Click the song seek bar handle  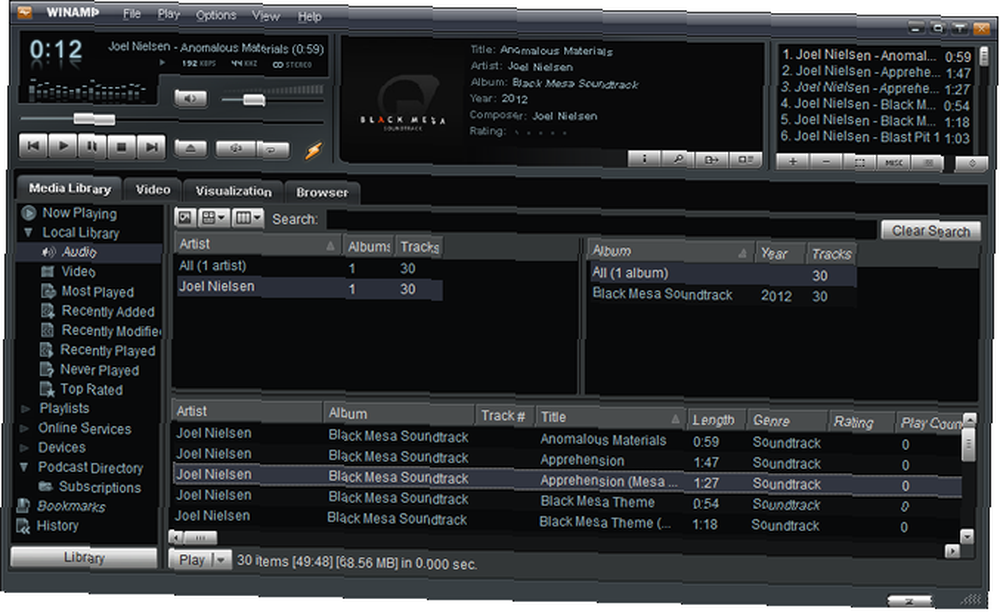94,119
